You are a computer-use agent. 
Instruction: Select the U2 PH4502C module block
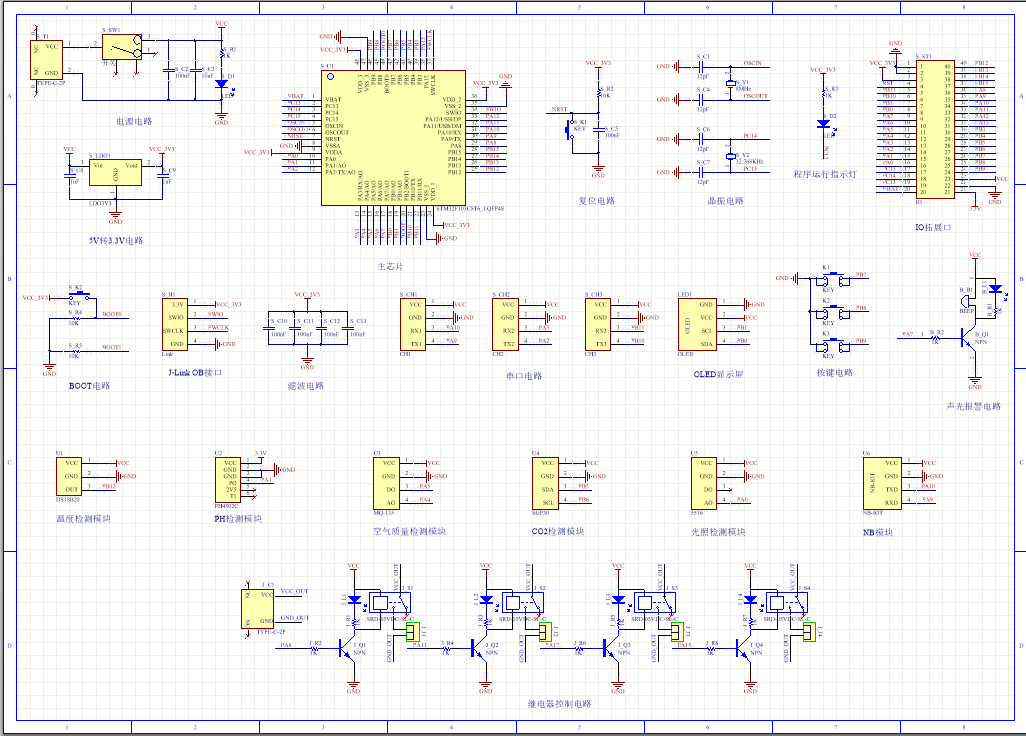(x=228, y=480)
